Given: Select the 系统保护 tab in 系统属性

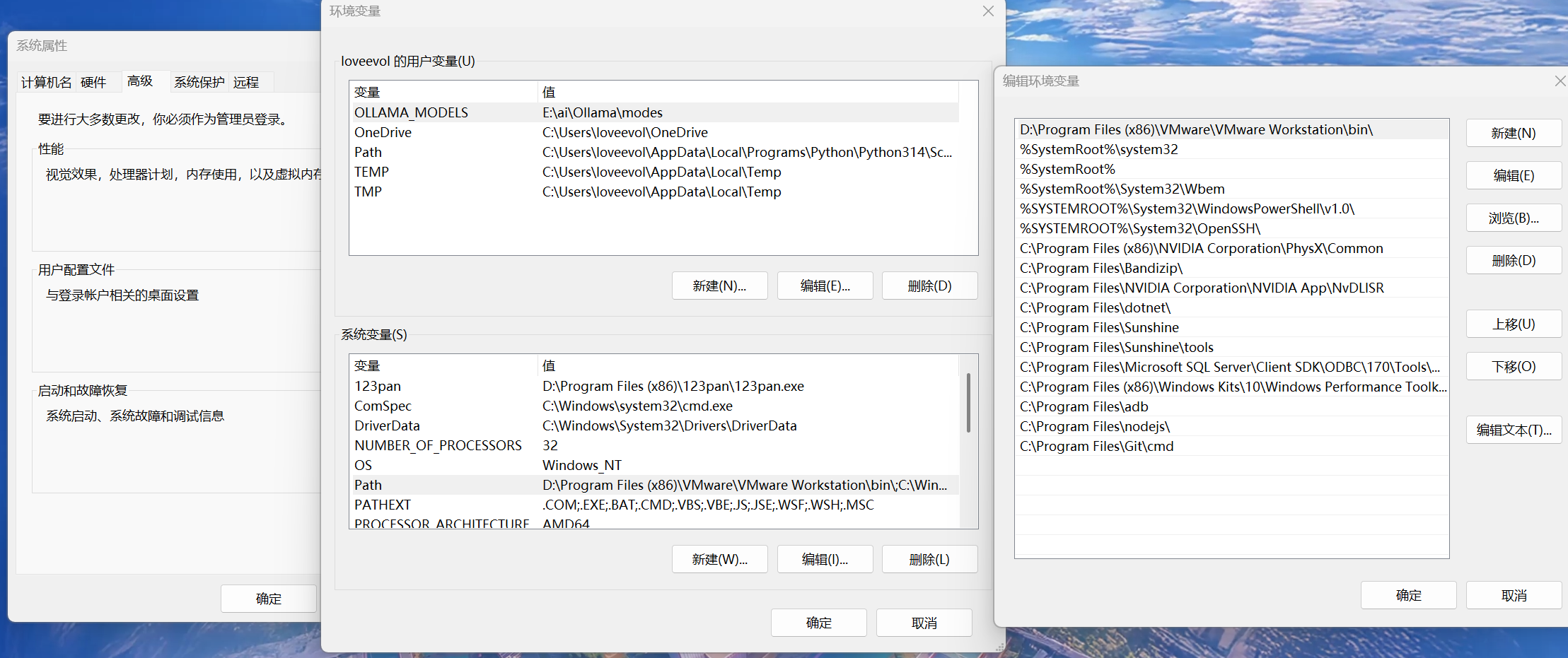Looking at the screenshot, I should tap(199, 83).
